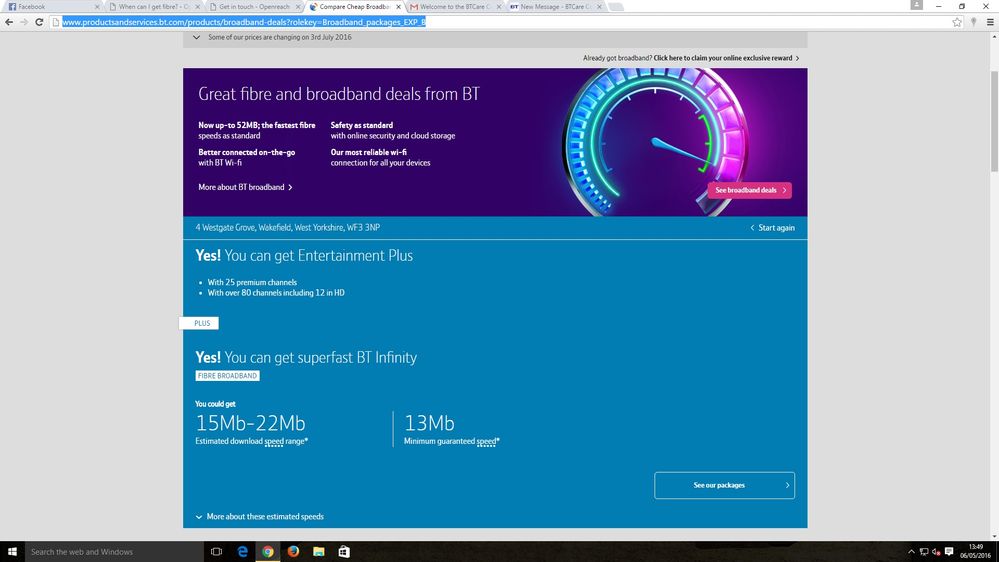This screenshot has width=999, height=562.
Task: Click the See broadband deals button
Action: point(749,190)
